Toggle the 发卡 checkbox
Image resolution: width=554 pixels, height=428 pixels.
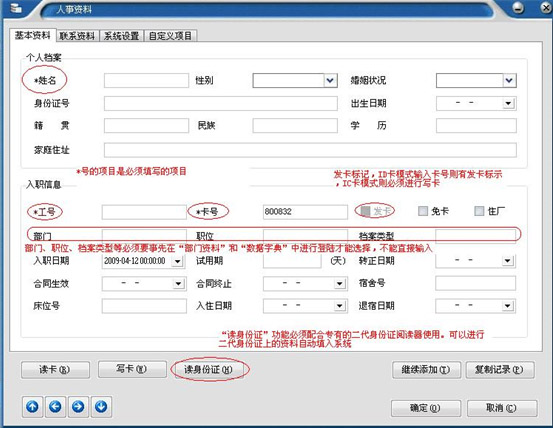coord(365,211)
